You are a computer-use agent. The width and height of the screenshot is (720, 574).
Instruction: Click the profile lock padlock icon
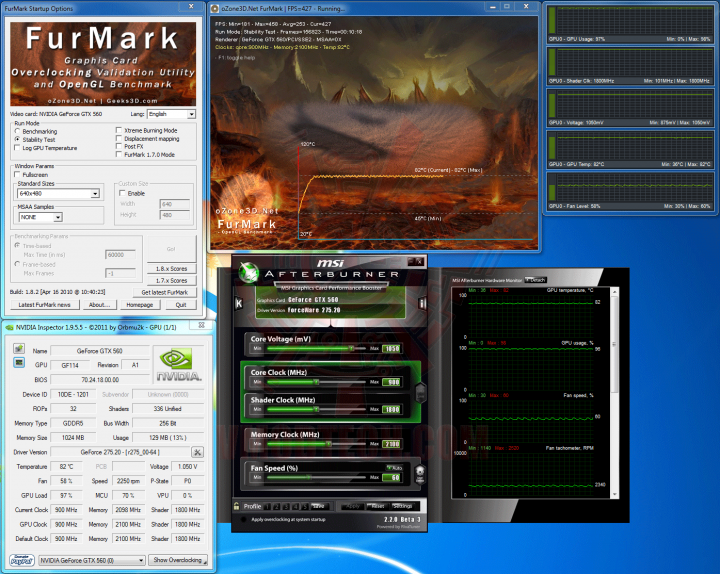pos(236,506)
